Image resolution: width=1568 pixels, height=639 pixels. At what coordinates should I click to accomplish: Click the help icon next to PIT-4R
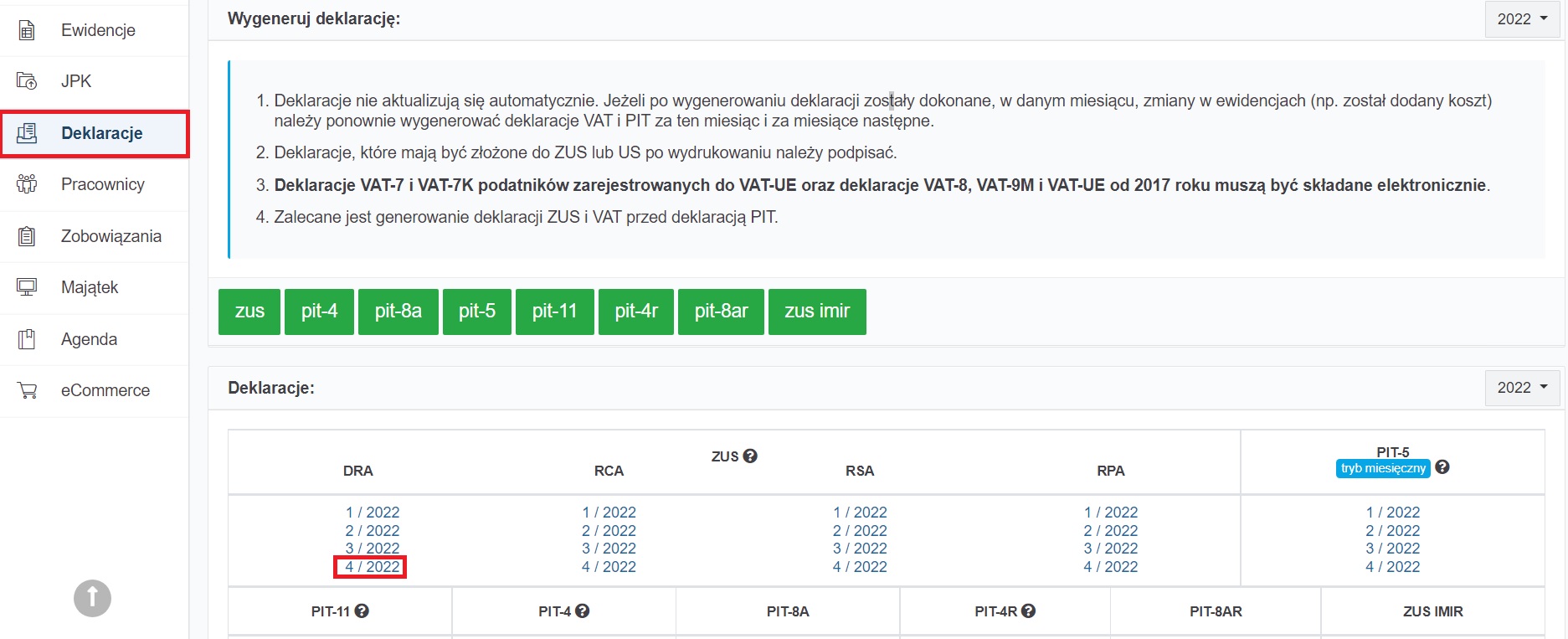(x=1029, y=611)
